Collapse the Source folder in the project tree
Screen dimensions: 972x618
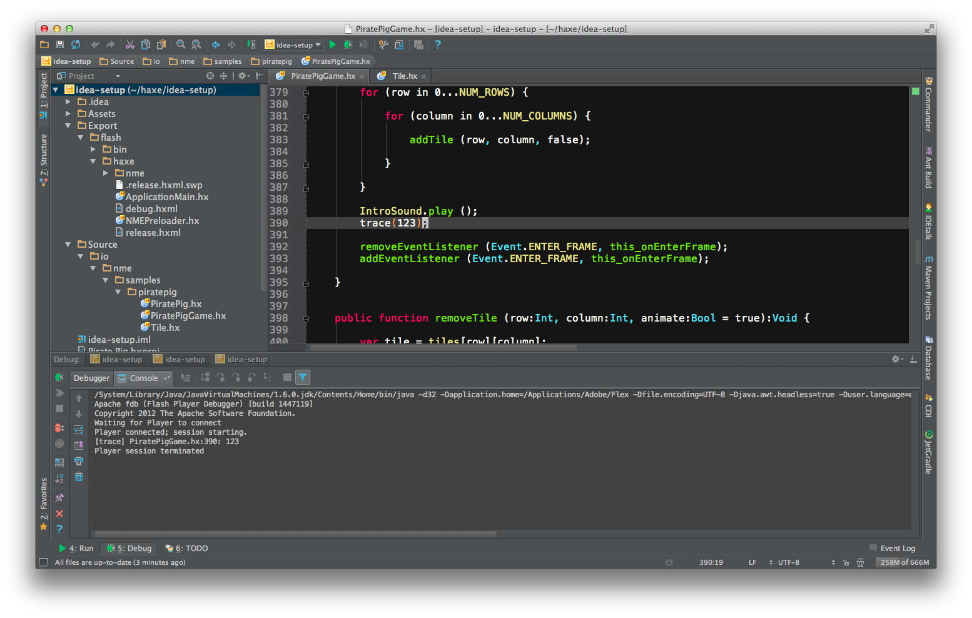pyautogui.click(x=69, y=244)
